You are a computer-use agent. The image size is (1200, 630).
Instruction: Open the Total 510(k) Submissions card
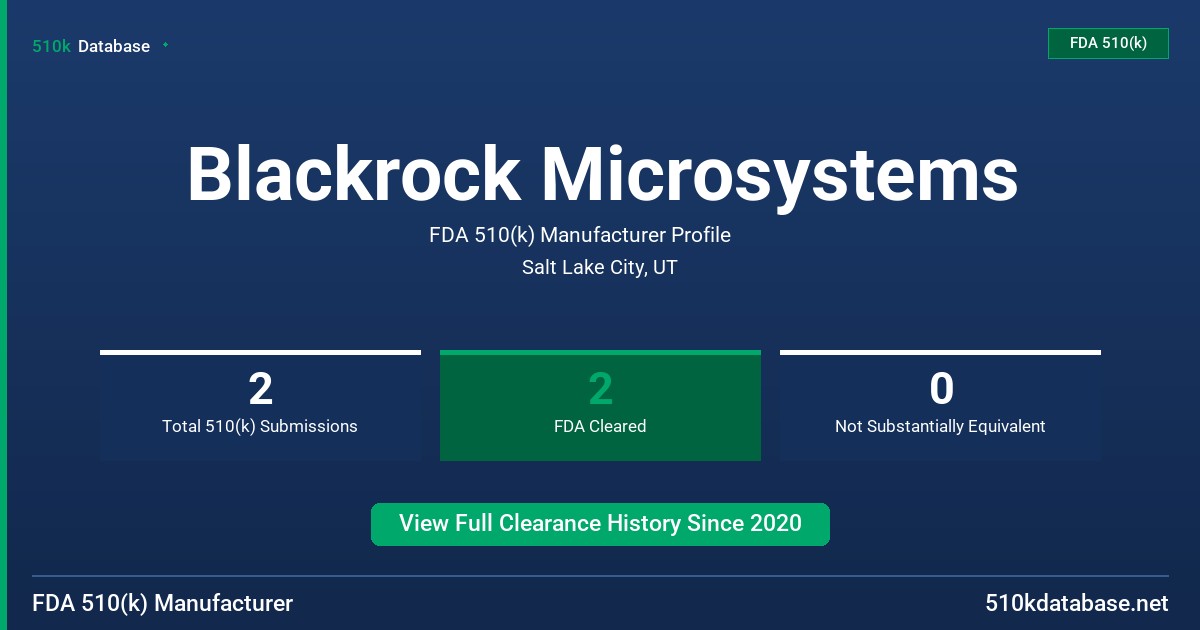260,405
